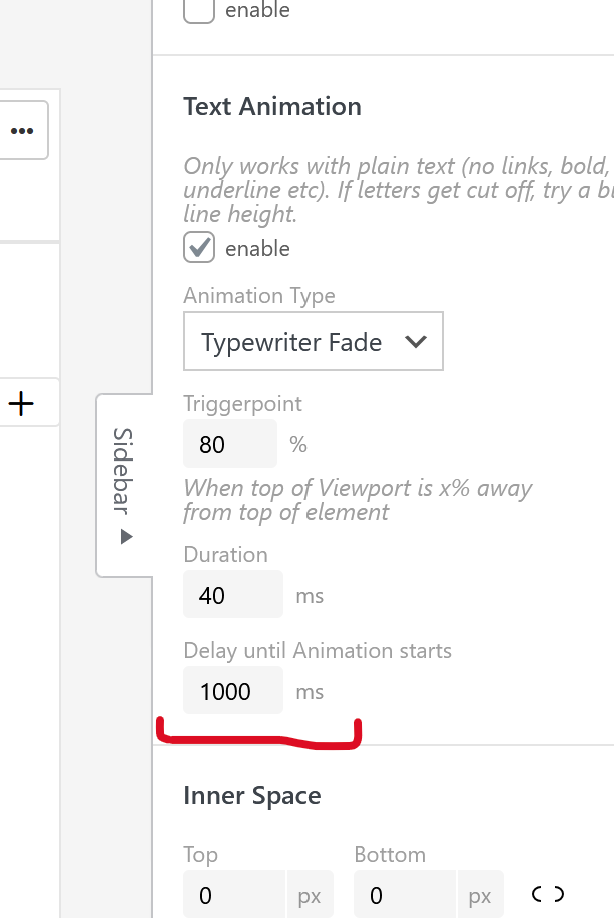Screen dimensions: 614x918
Task: Focus the Triggerpoint field showing 80
Action: [229, 444]
